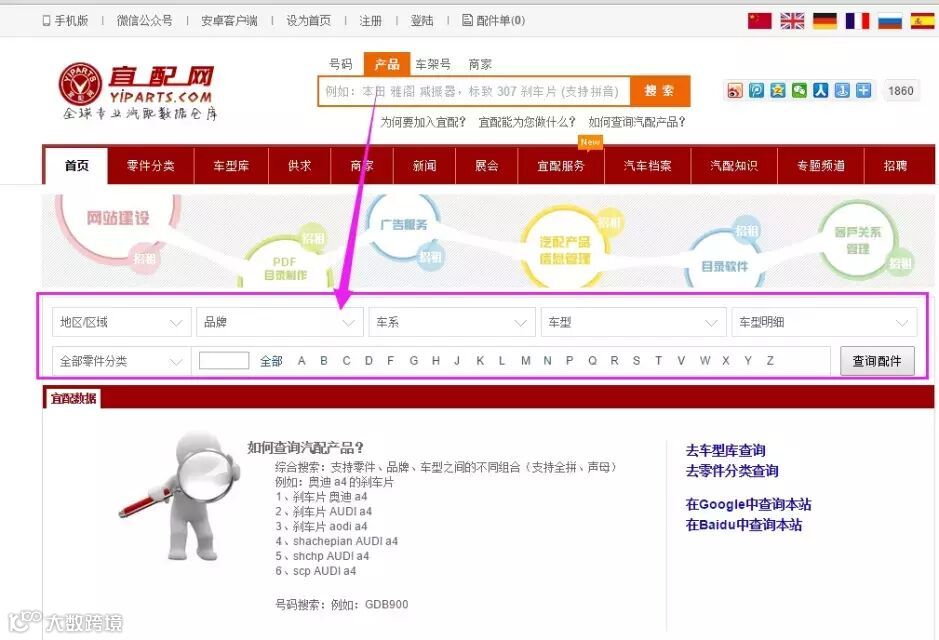Expand the 品牌 dropdown
Screen dimensions: 939x640
pyautogui.click(x=280, y=322)
